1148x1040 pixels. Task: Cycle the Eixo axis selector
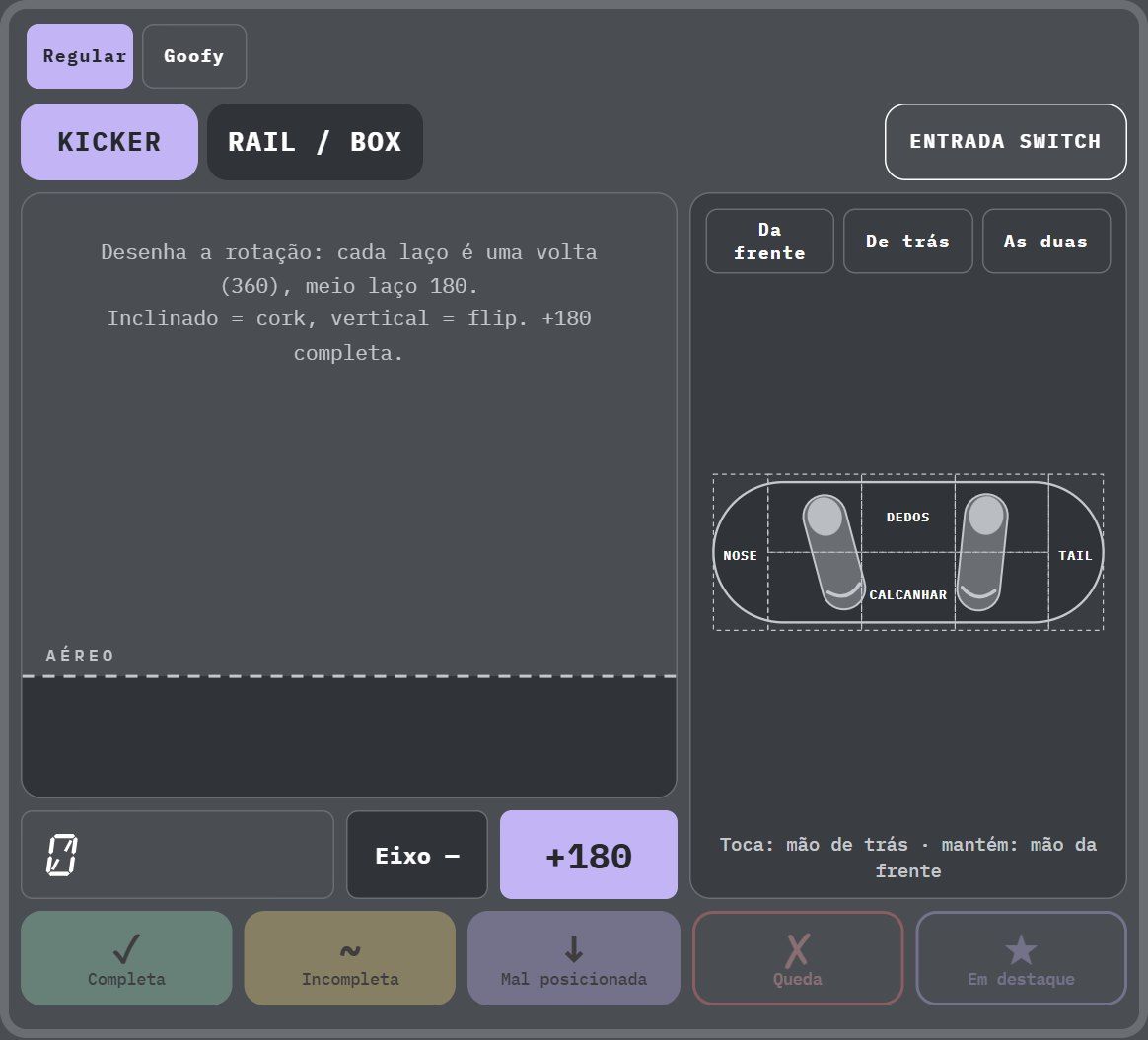pos(416,855)
